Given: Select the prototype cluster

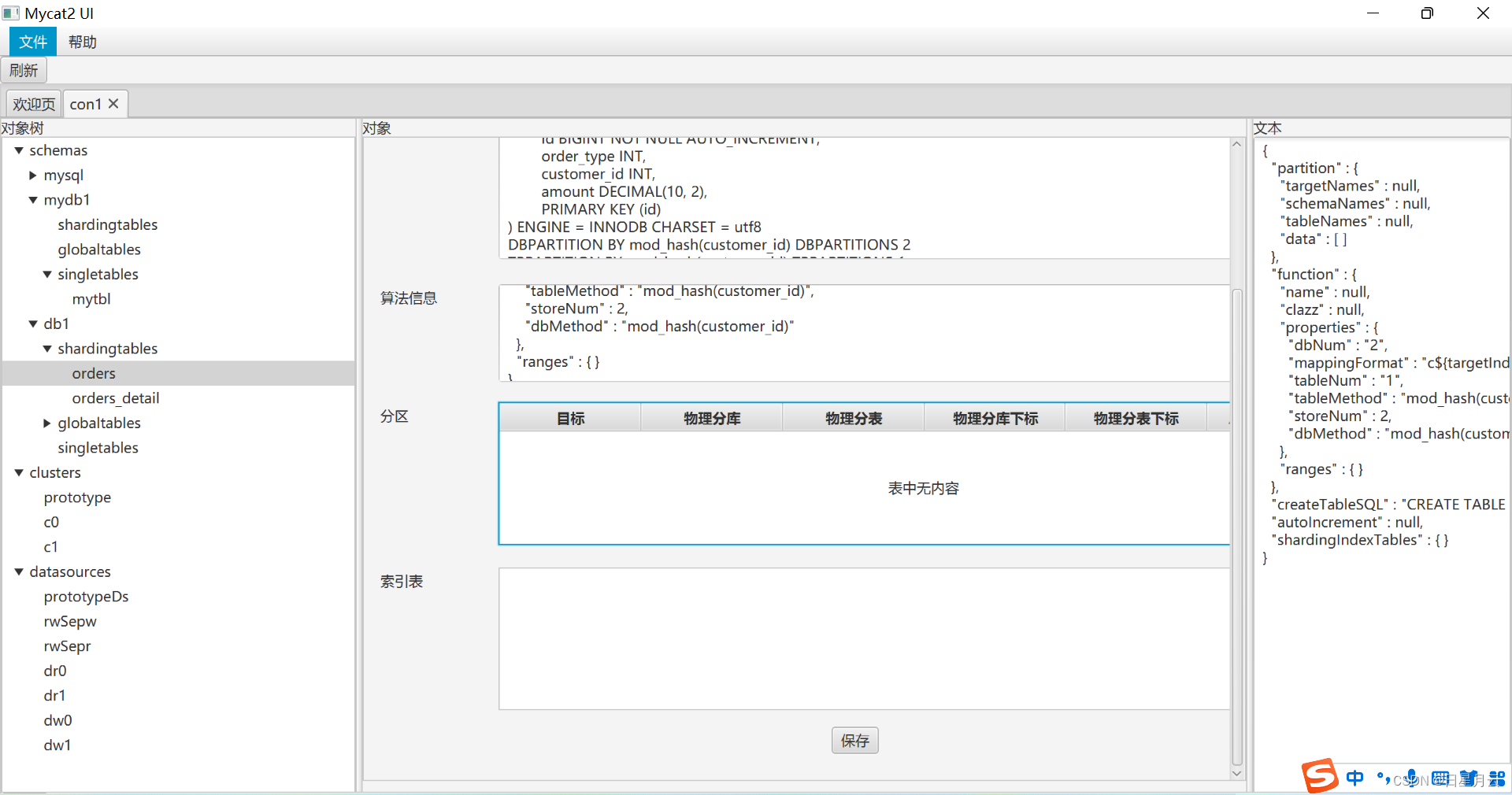Looking at the screenshot, I should click(x=77, y=497).
